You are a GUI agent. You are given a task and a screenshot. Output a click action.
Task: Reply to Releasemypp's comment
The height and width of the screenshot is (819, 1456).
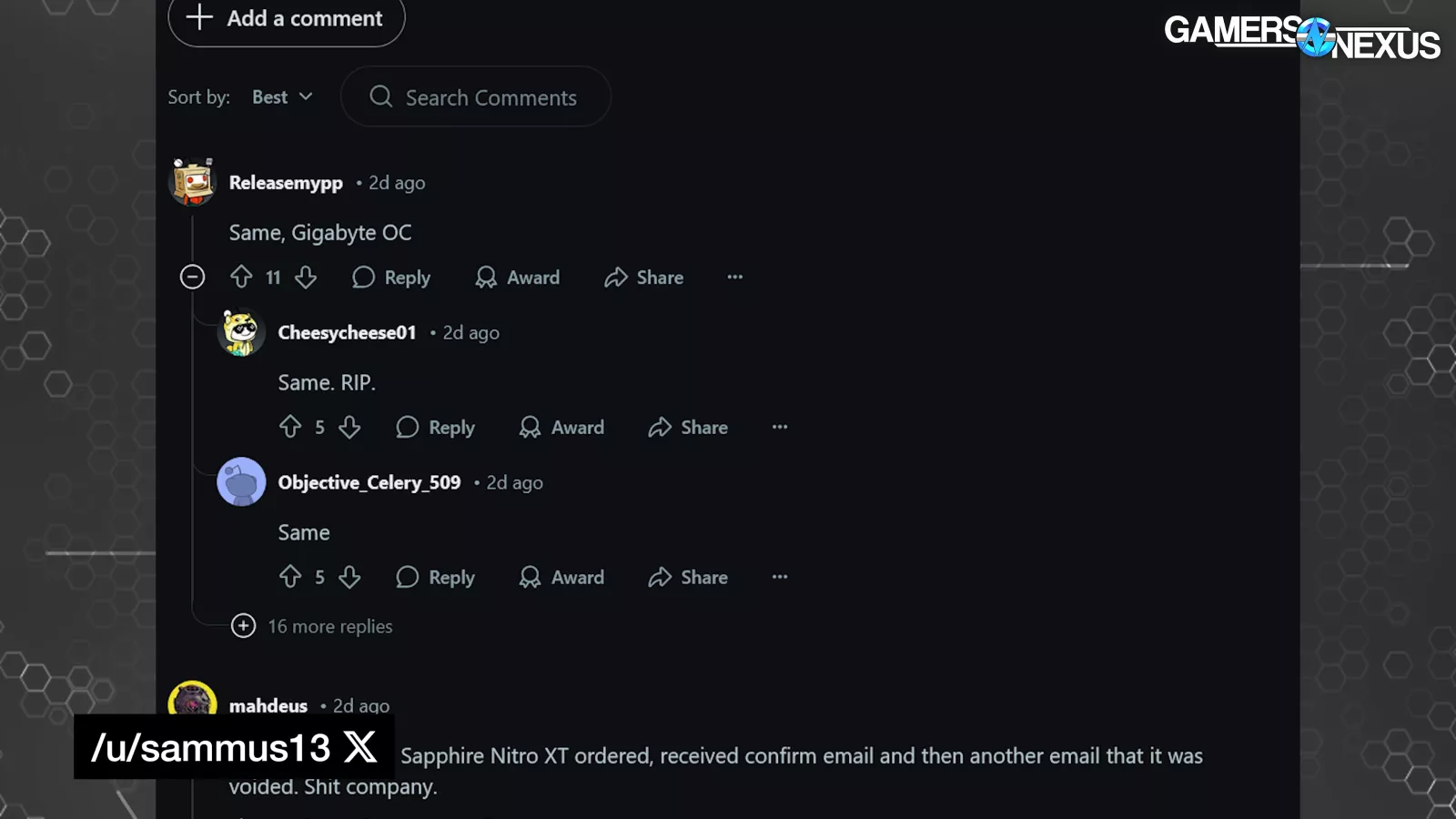(x=391, y=278)
